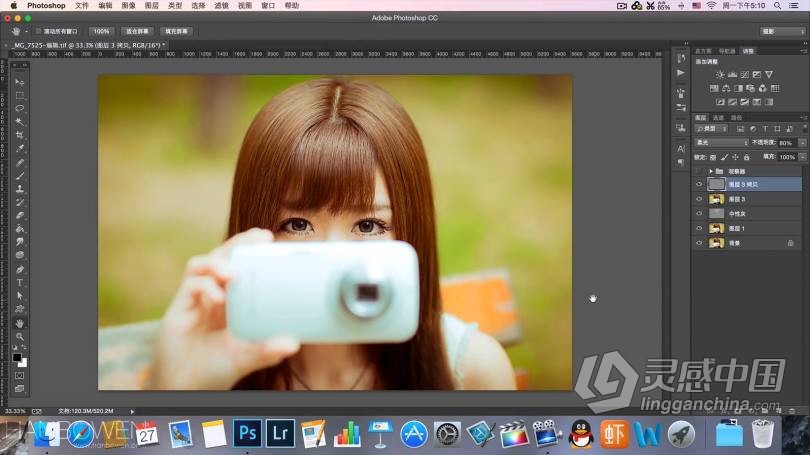
Task: Show the 观察器 group visibility box
Action: tap(699, 171)
